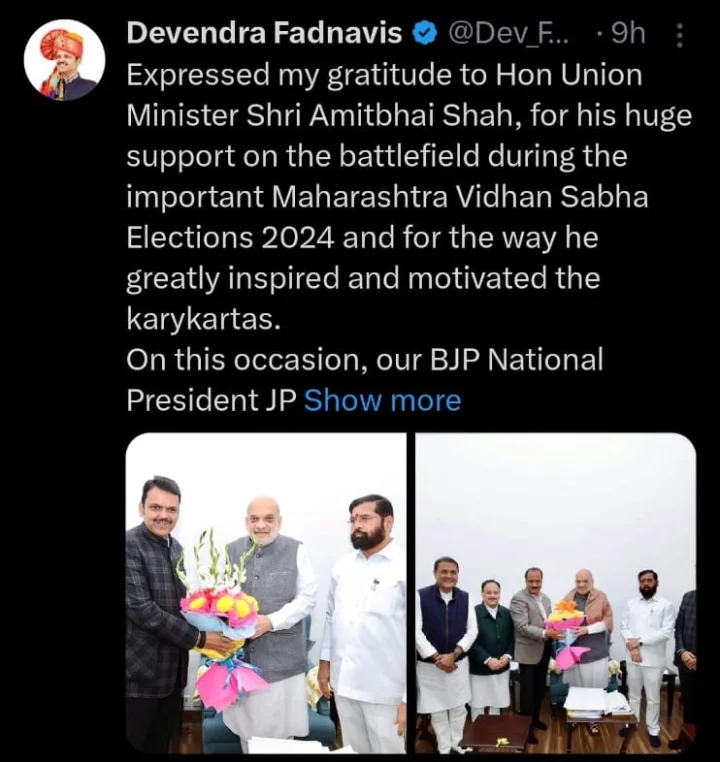Click the word 'karykartas.' in the tweet
Viewport: 720px width, 762px height.
[x=204, y=319]
